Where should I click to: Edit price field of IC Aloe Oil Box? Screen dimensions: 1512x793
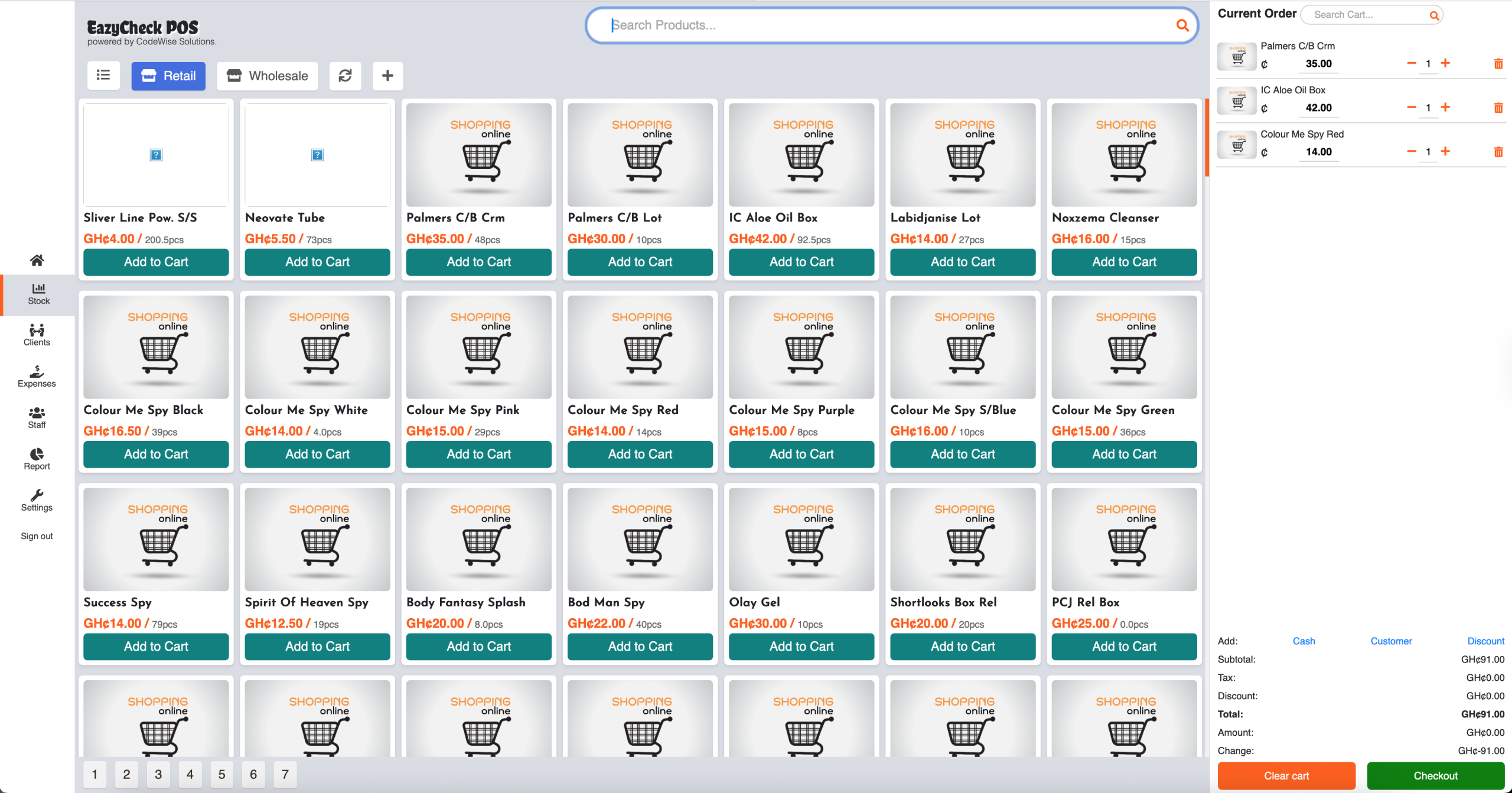[1318, 107]
